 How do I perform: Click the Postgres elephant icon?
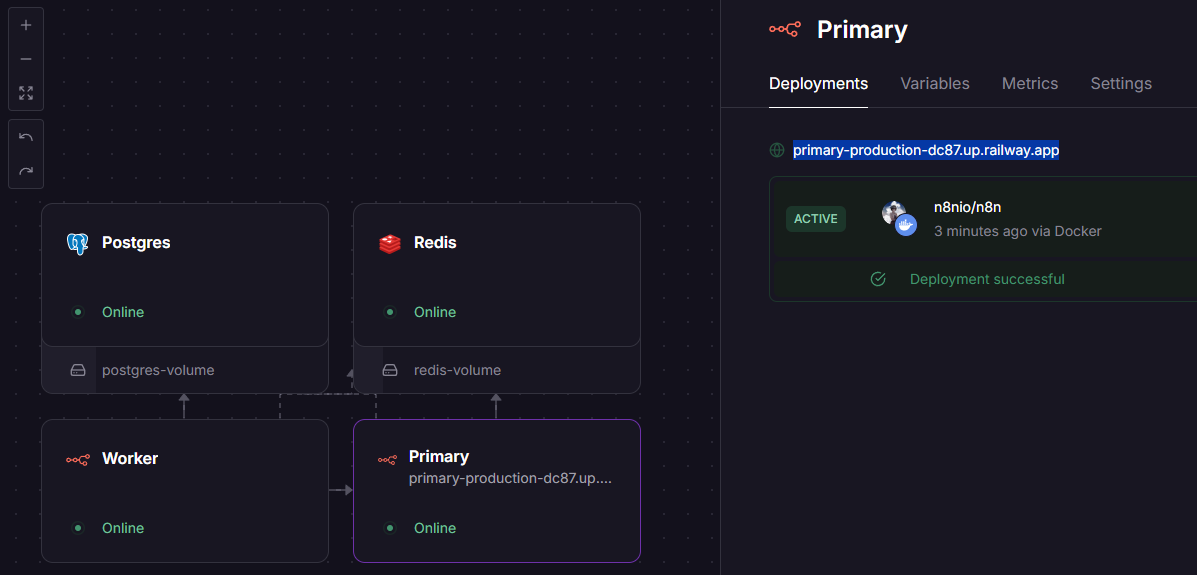[77, 244]
